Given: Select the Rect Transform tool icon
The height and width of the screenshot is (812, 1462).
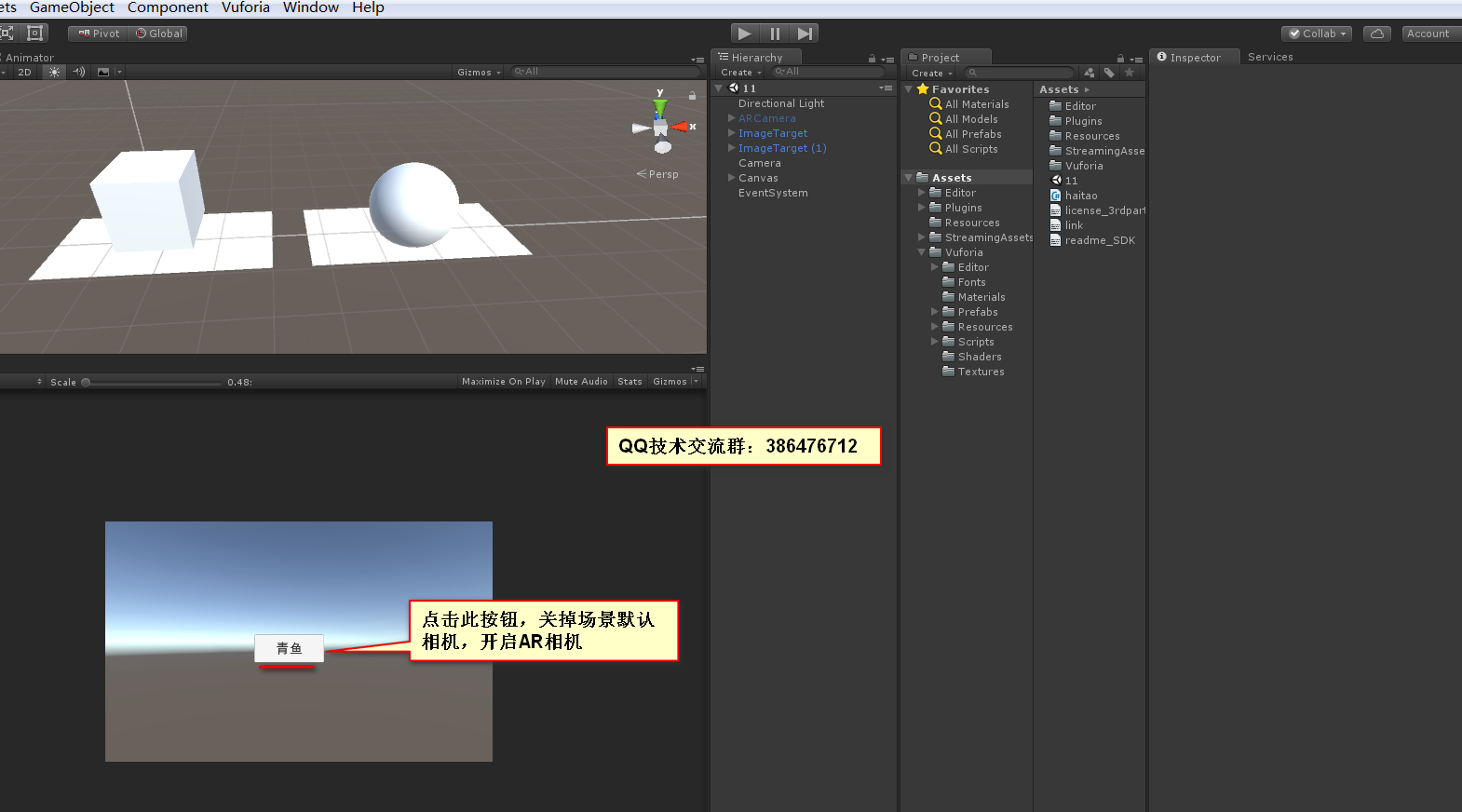Looking at the screenshot, I should point(35,34).
